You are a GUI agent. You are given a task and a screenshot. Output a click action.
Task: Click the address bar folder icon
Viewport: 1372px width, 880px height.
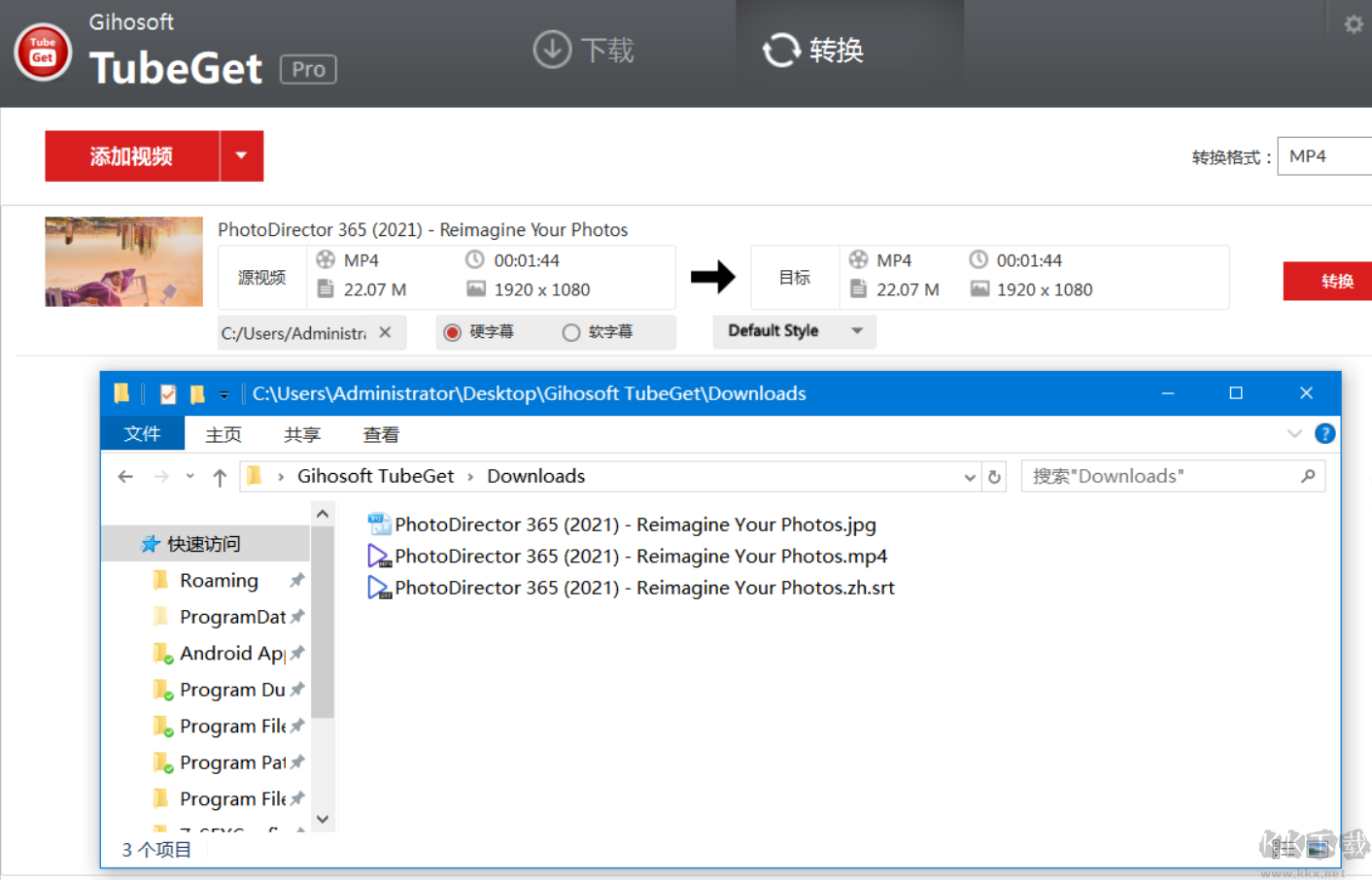pyautogui.click(x=255, y=475)
